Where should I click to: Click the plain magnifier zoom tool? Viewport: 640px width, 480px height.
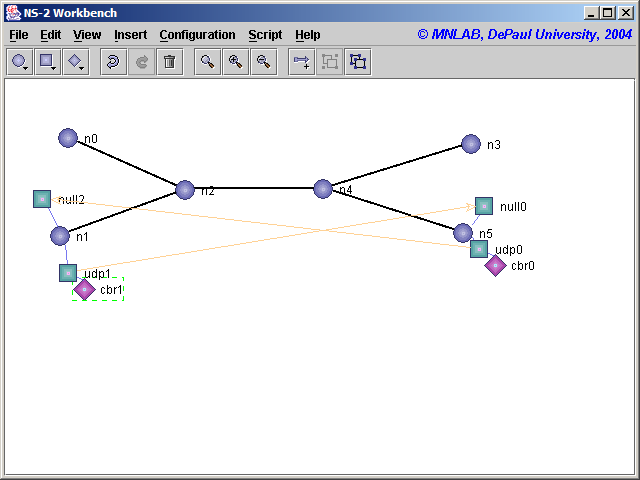208,62
